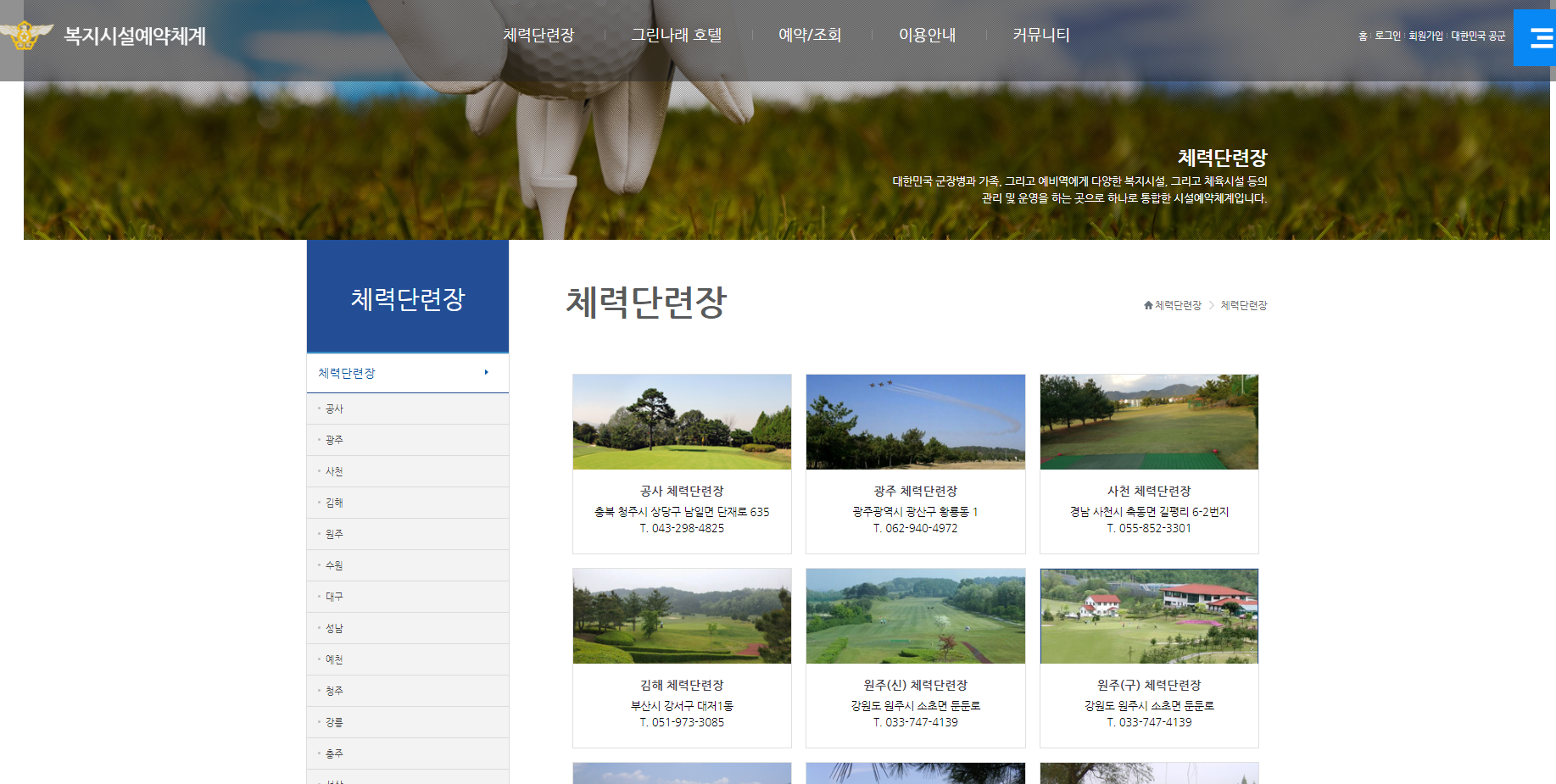Click address 경남 사천시 축동면 길평리 6-2번지
1556x784 pixels.
coord(1149,512)
